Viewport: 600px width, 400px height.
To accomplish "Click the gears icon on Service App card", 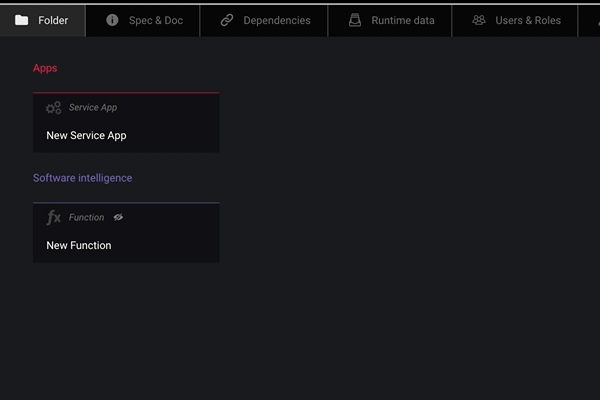I will (54, 108).
